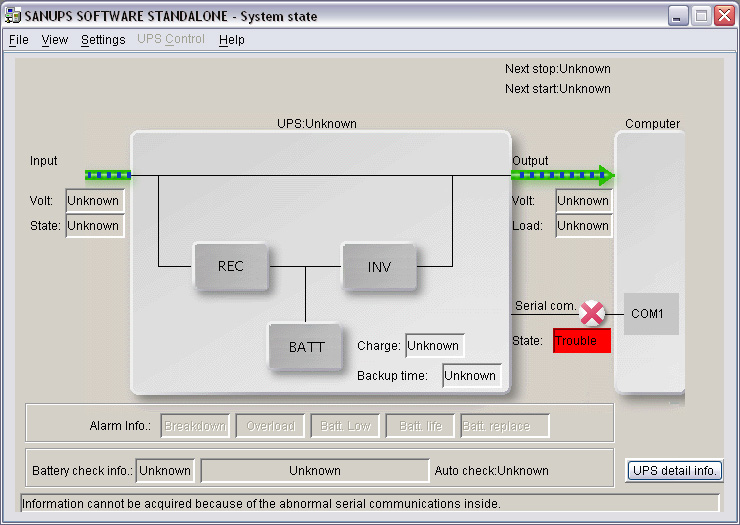Click the Overload alarm indicator
This screenshot has height=525, width=740.
tap(270, 426)
